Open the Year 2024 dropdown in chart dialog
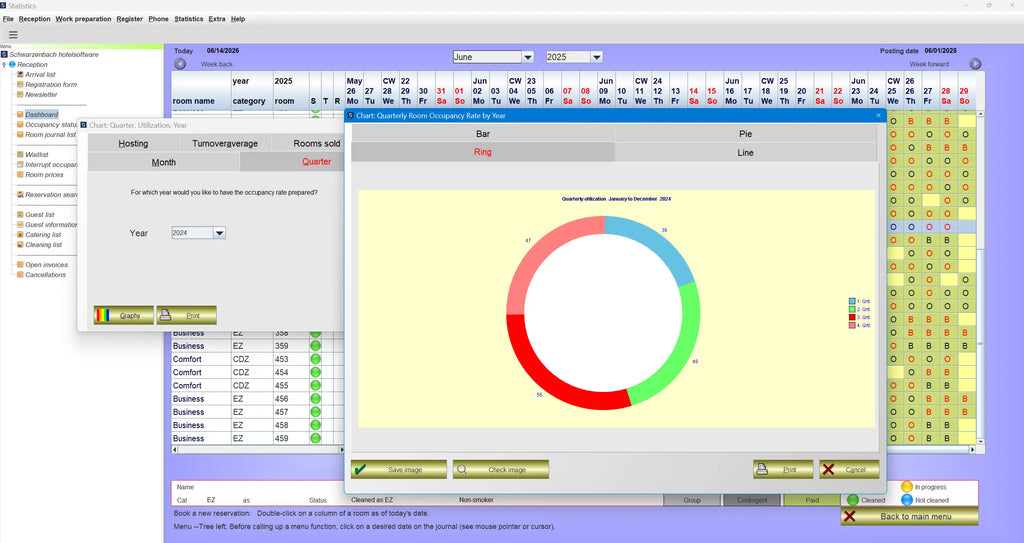Viewport: 1024px width, 543px height. pos(219,233)
